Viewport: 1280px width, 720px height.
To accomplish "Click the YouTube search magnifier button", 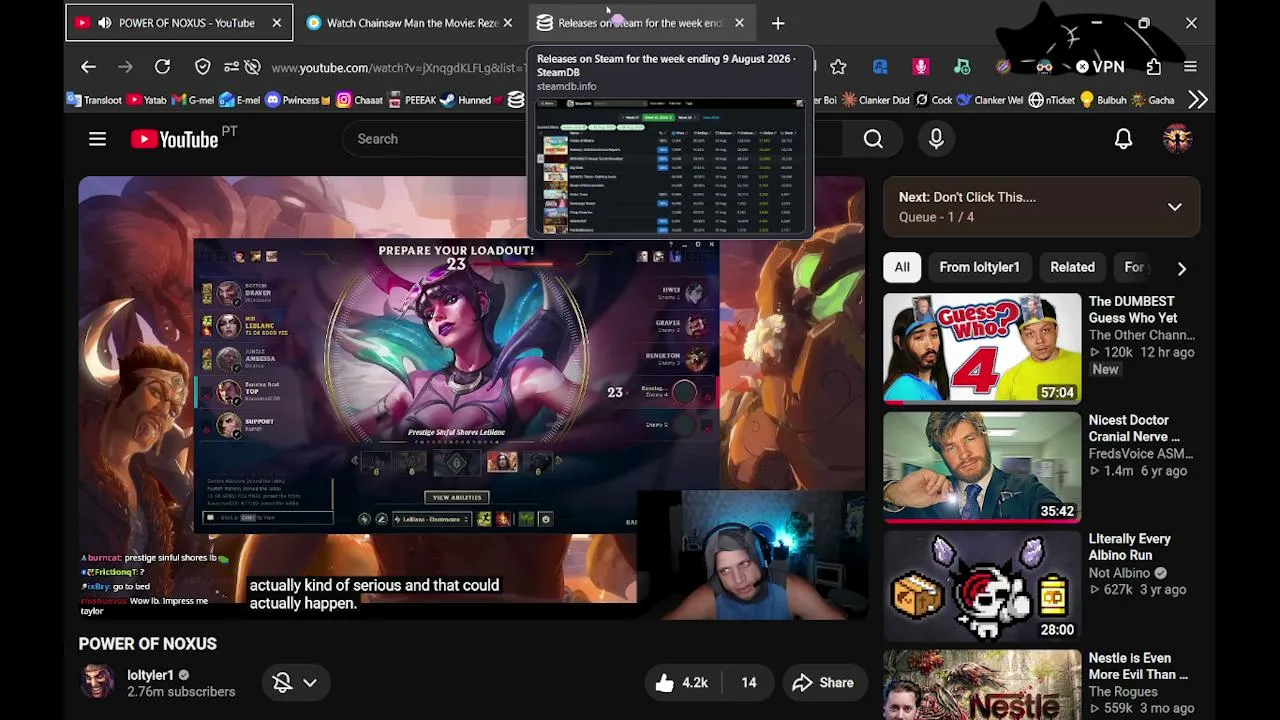I will pos(873,139).
